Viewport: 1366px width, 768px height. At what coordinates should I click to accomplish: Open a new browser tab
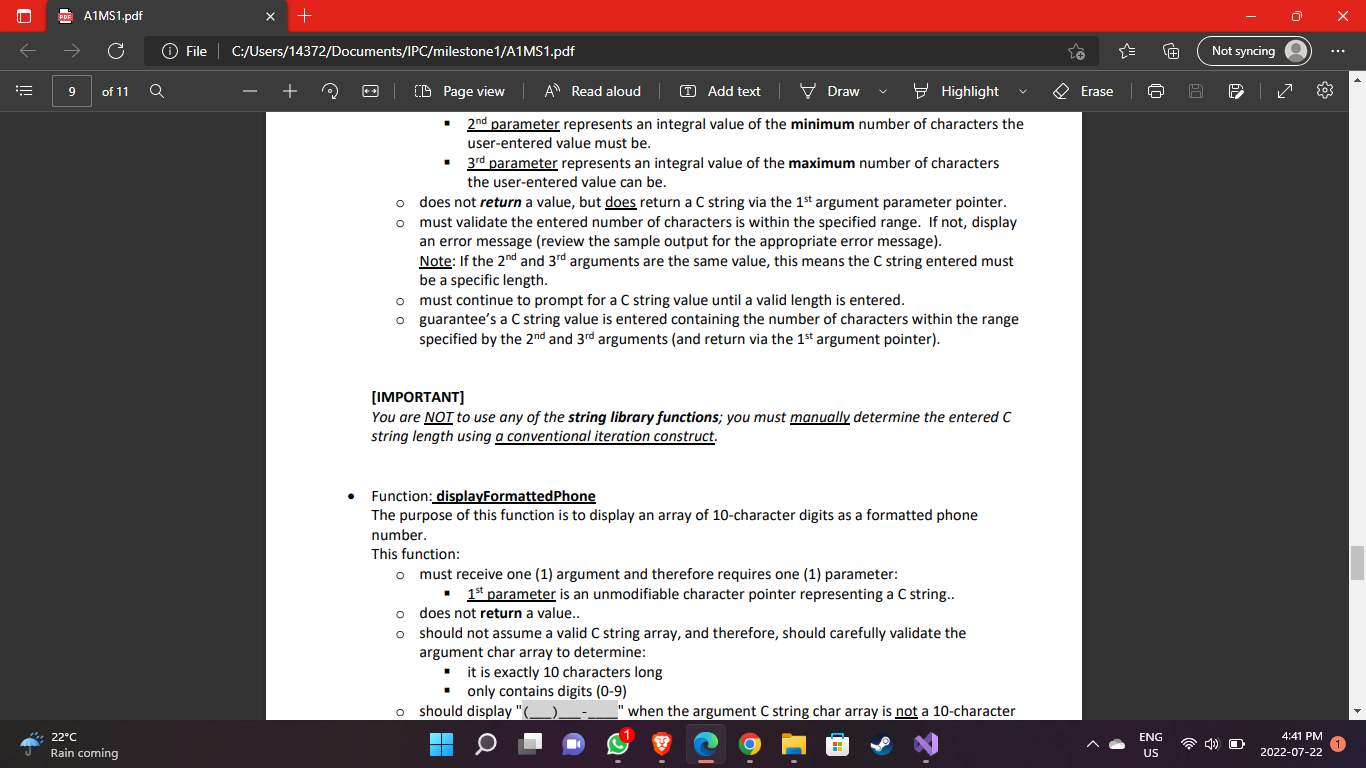click(306, 16)
